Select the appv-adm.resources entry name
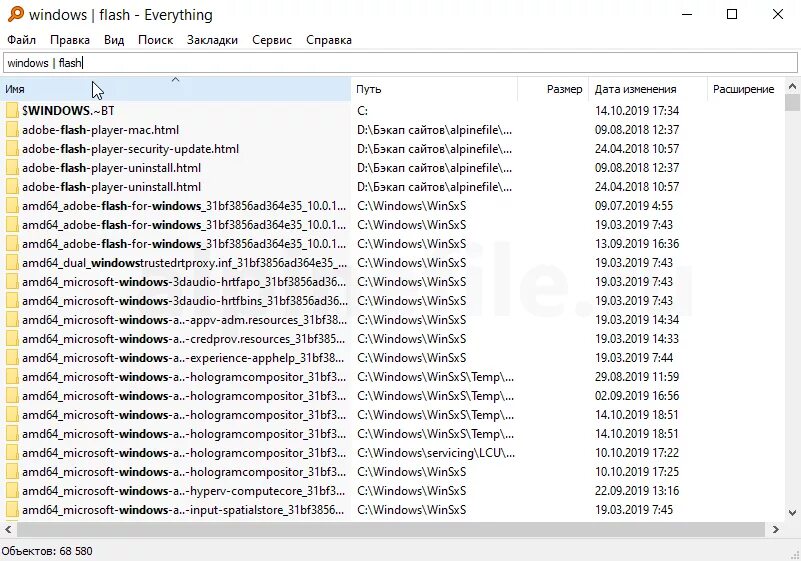801x561 pixels. pyautogui.click(x=184, y=320)
